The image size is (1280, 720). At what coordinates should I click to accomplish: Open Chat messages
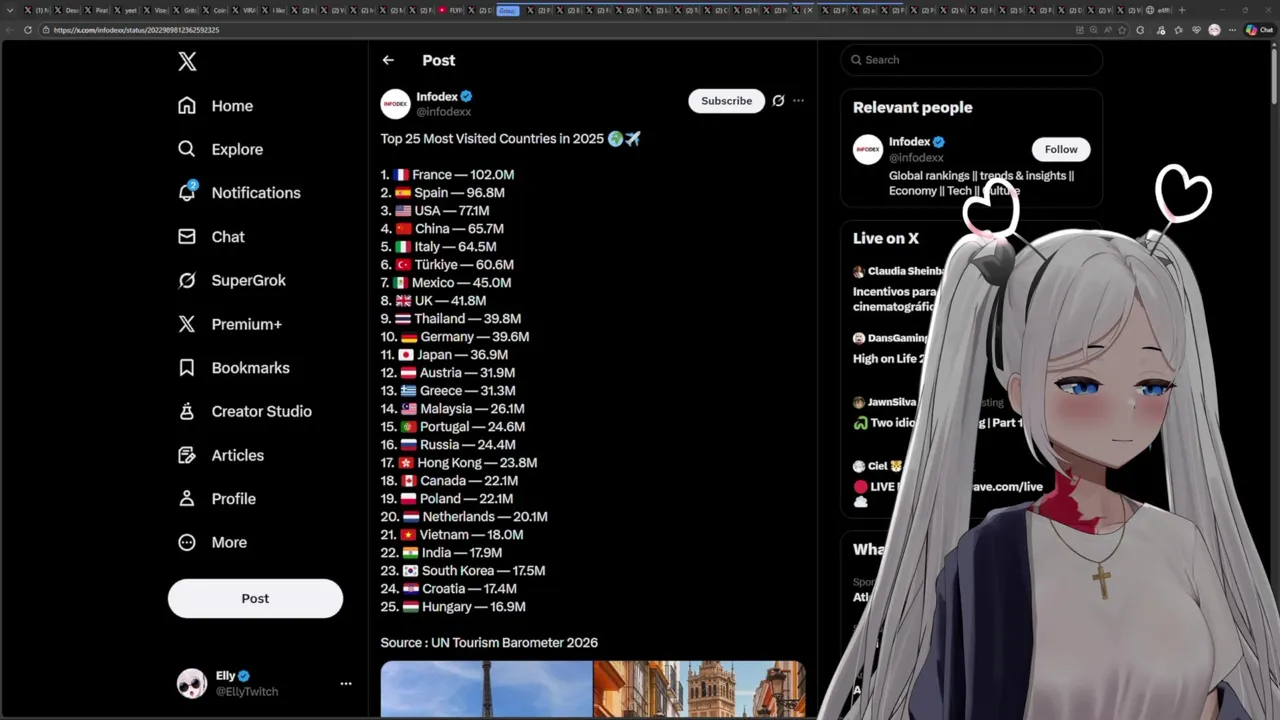tap(211, 237)
